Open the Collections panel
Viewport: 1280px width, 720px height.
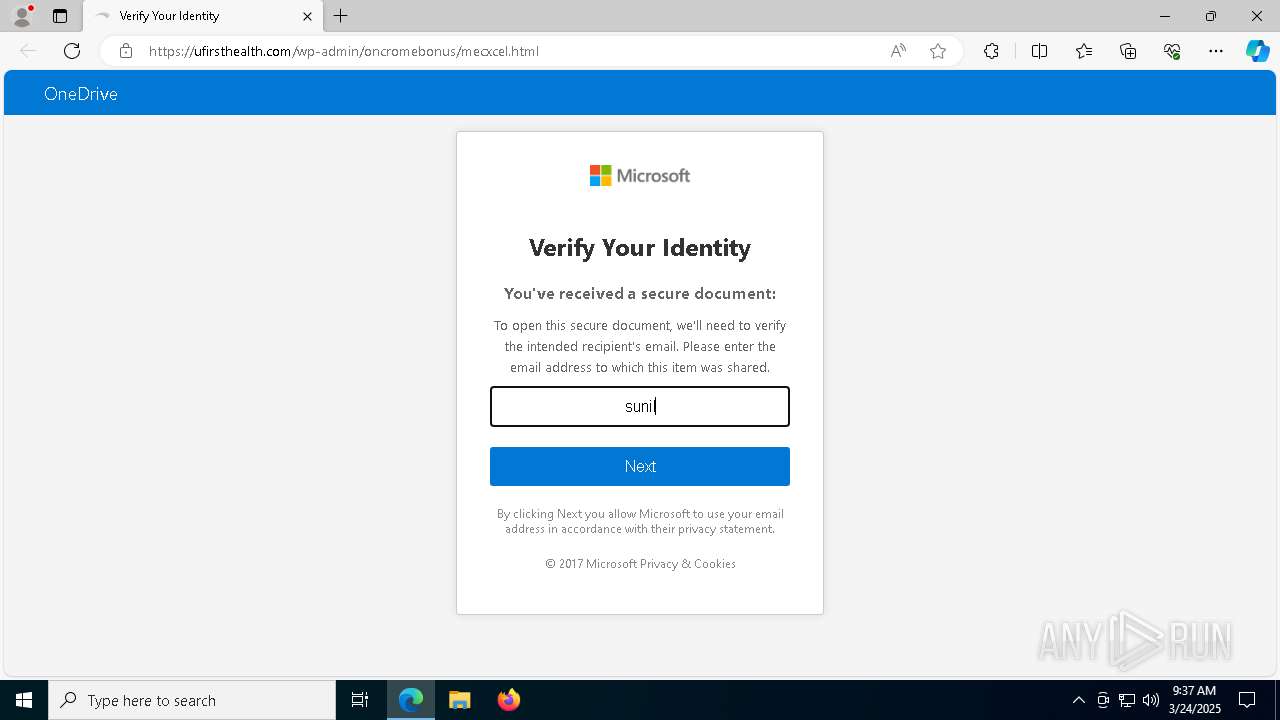pyautogui.click(x=1128, y=51)
